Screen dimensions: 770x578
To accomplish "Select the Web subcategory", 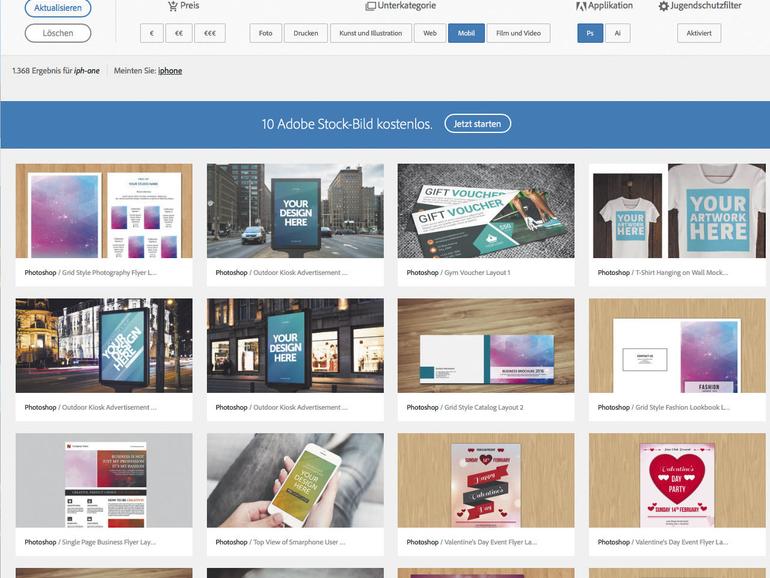I will click(430, 33).
